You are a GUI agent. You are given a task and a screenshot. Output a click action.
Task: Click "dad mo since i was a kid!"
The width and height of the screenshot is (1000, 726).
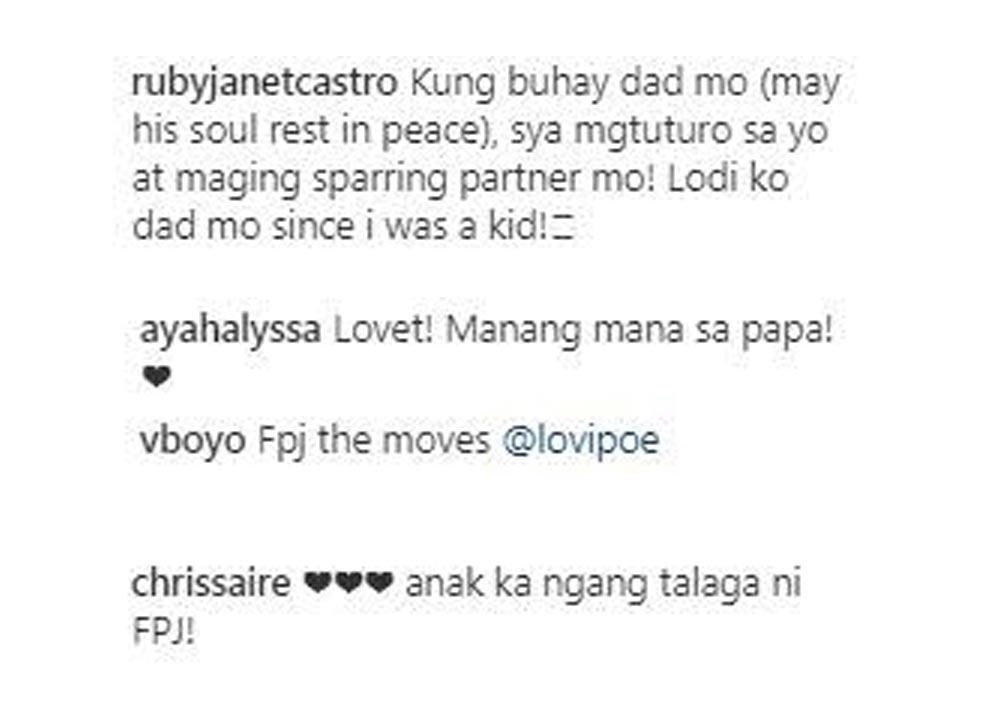coord(339,227)
